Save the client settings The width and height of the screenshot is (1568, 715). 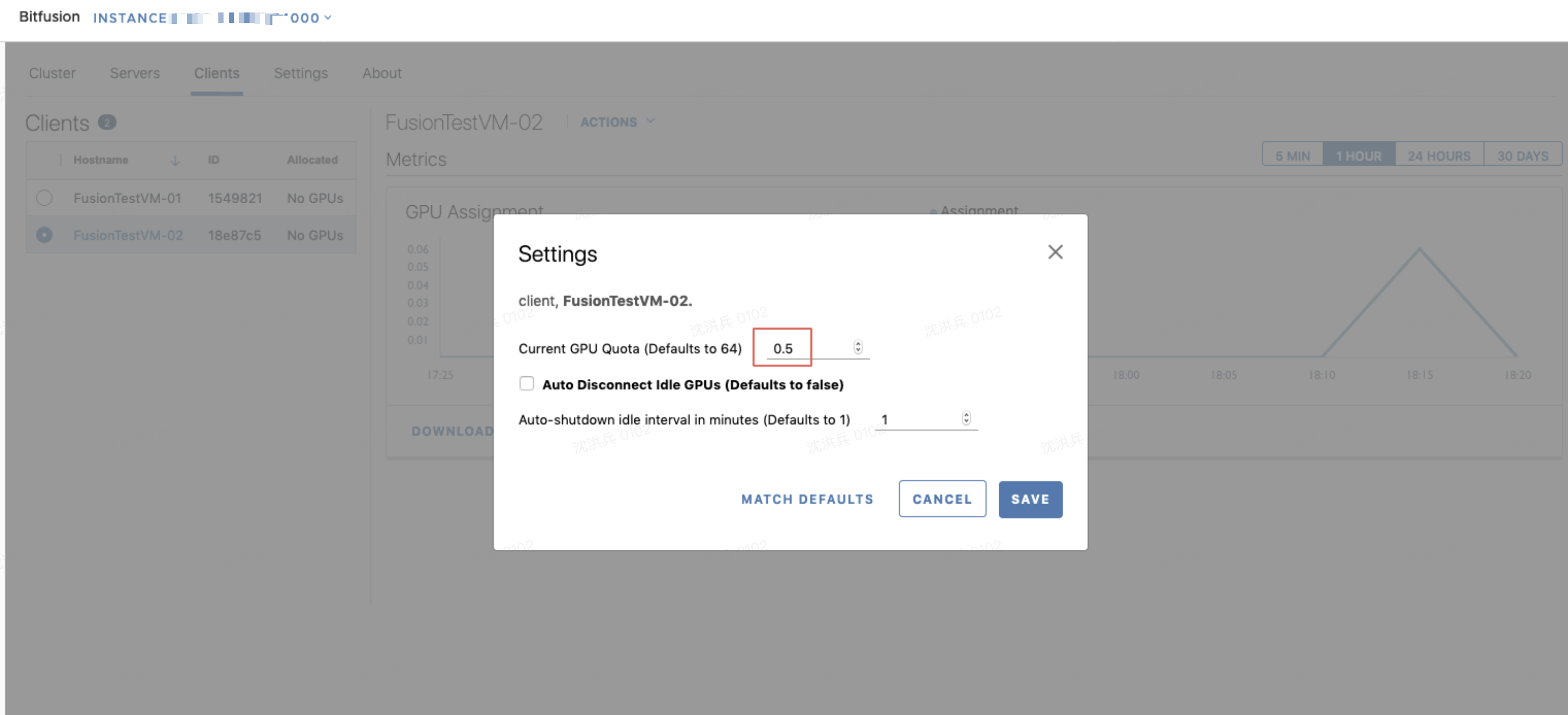pos(1030,499)
